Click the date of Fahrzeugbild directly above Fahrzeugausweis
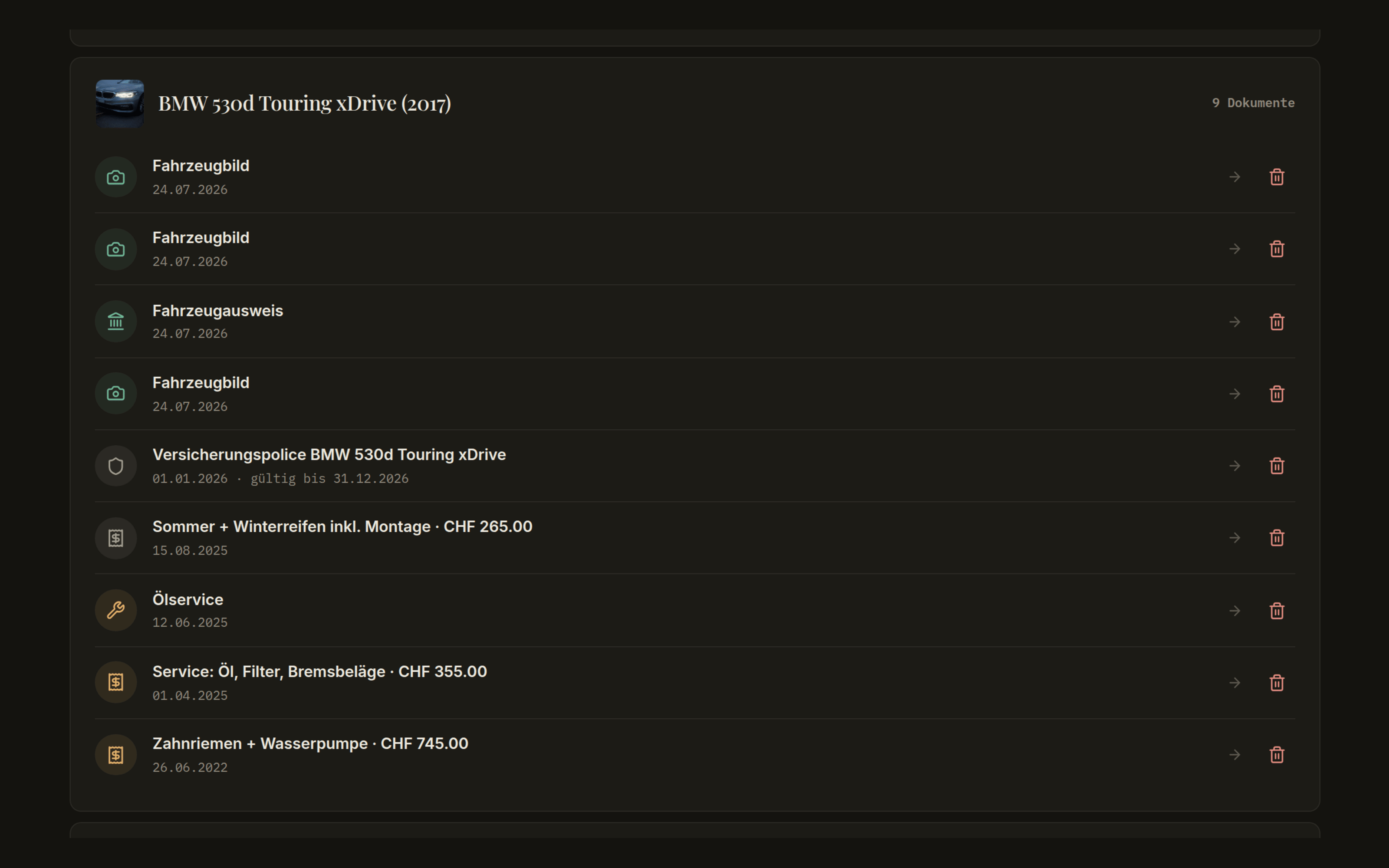The image size is (1389, 868). pos(190,262)
